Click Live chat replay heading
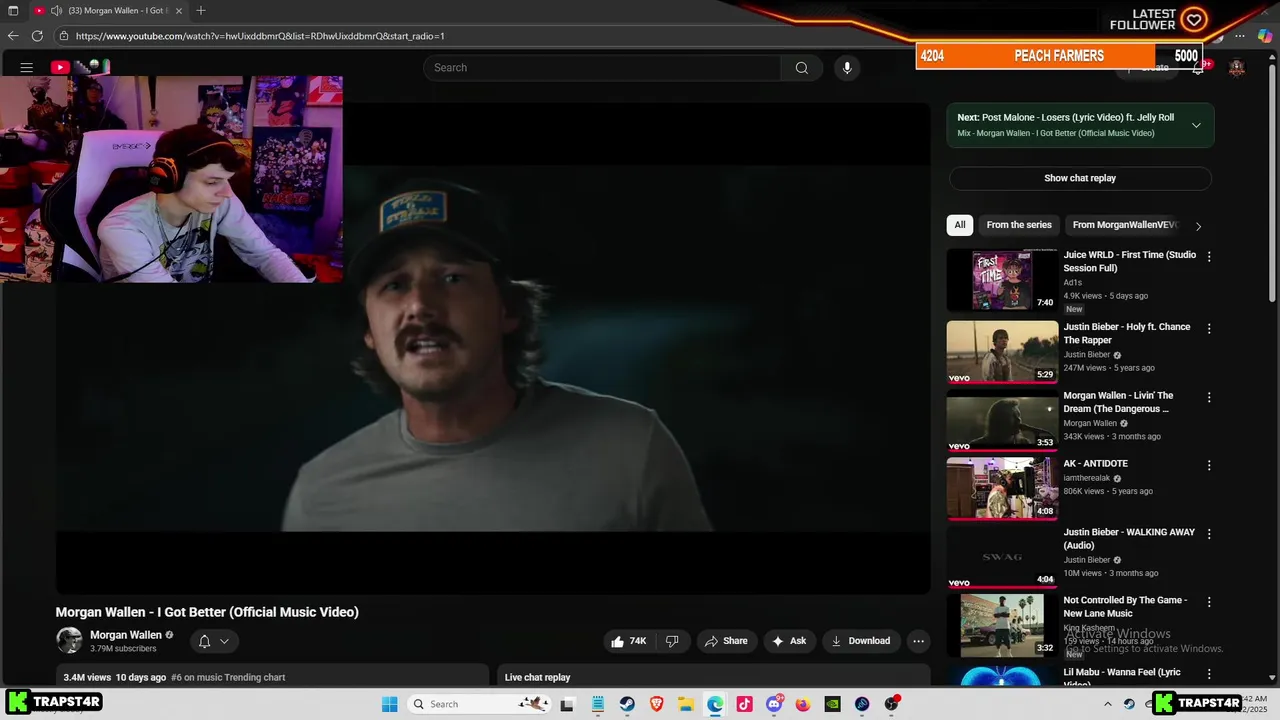Screen dimensions: 1280x720 [x=537, y=677]
